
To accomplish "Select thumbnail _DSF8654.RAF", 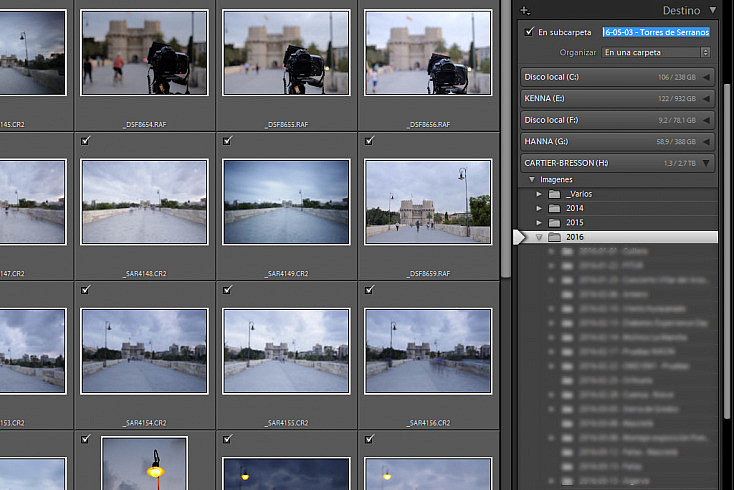I will tap(144, 52).
